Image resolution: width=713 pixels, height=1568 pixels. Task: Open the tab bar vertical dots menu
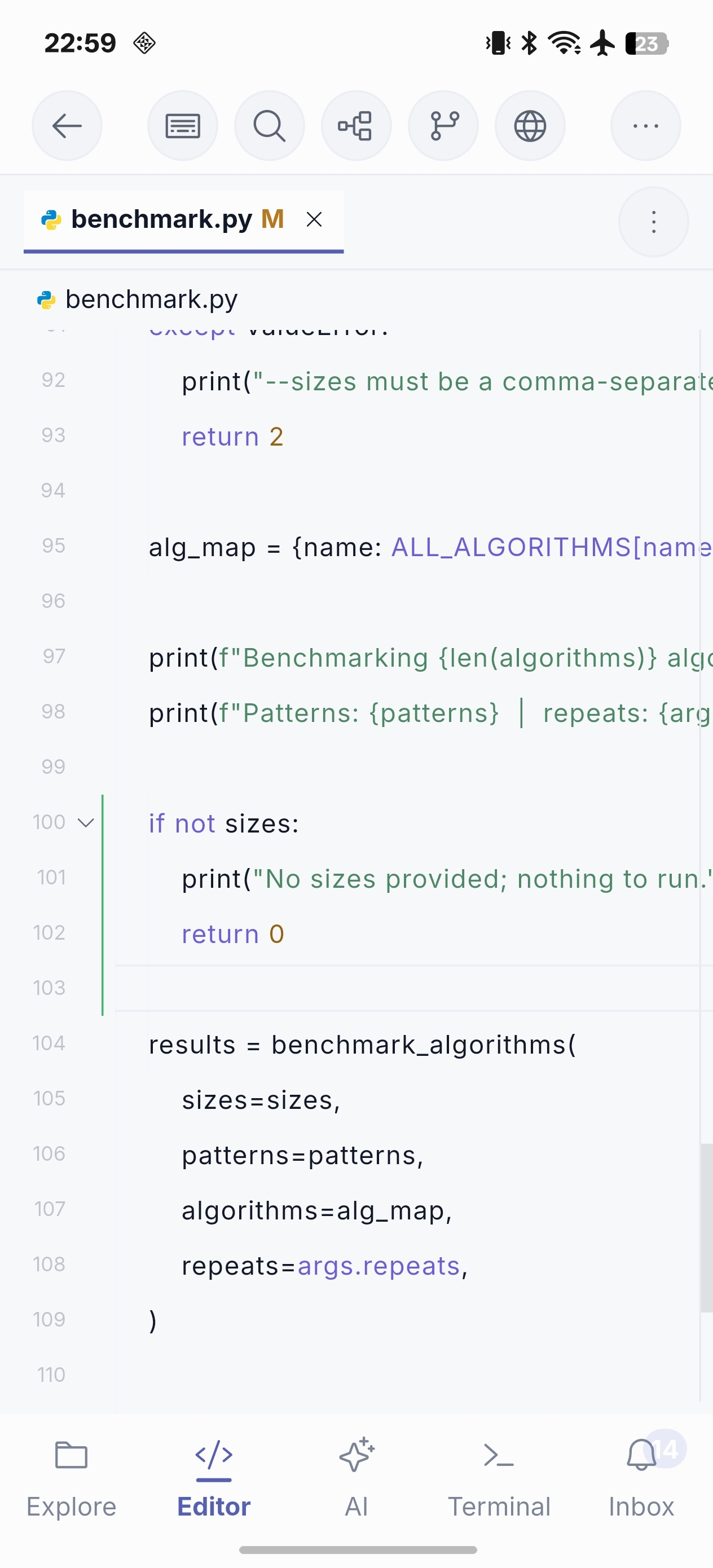click(x=653, y=222)
